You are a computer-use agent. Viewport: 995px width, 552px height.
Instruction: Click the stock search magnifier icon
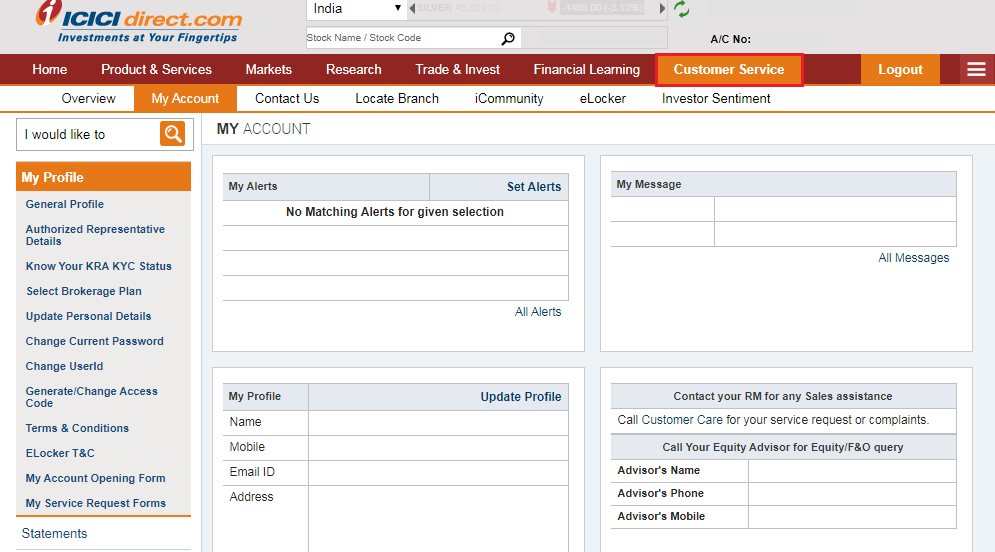pos(508,39)
